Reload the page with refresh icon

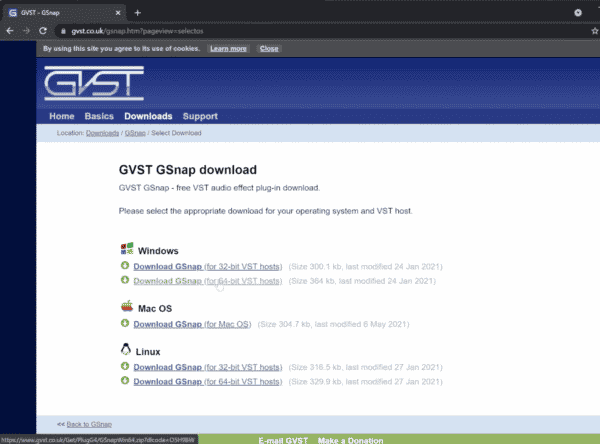click(43, 31)
